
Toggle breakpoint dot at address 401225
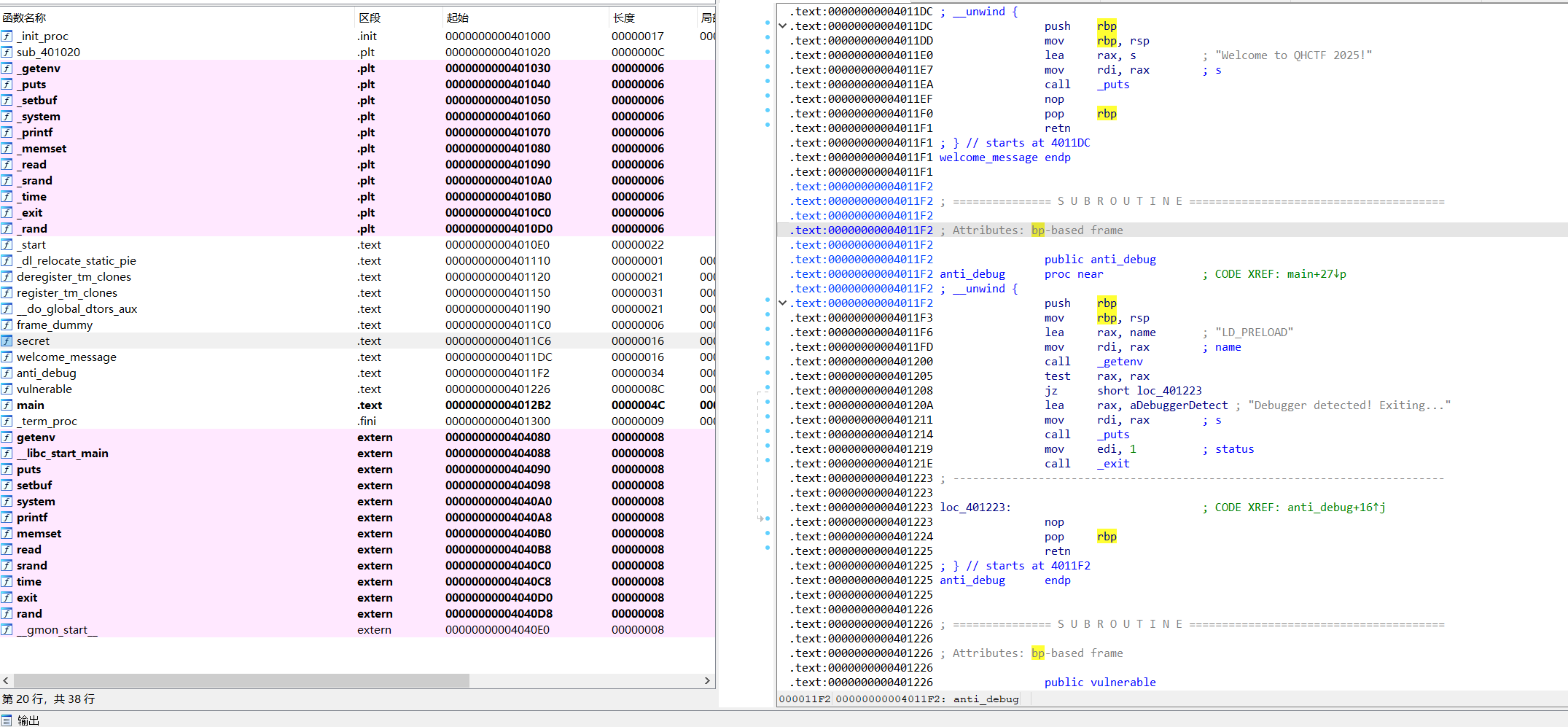pyautogui.click(x=768, y=548)
